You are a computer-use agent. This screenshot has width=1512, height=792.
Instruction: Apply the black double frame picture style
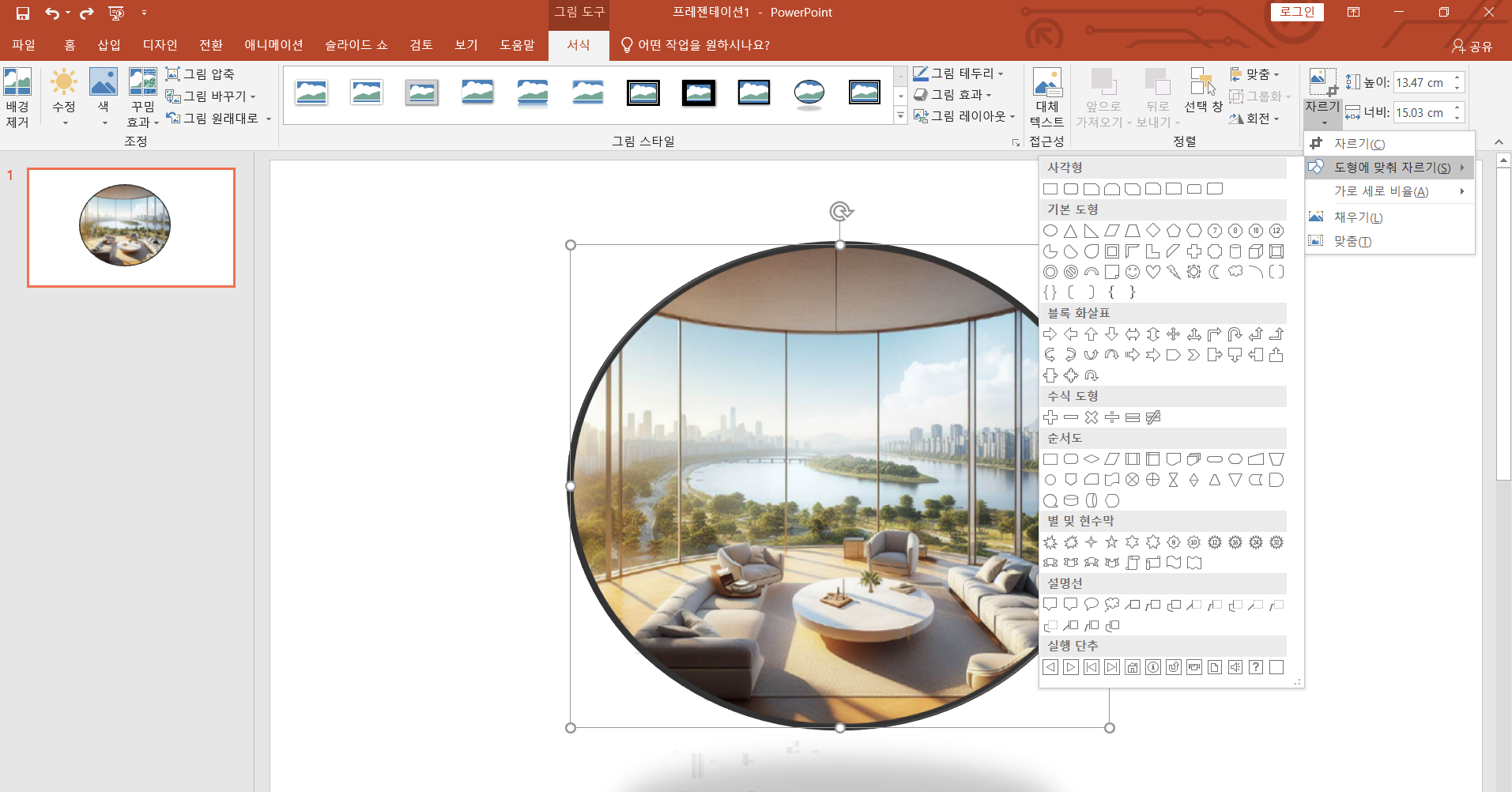(643, 92)
